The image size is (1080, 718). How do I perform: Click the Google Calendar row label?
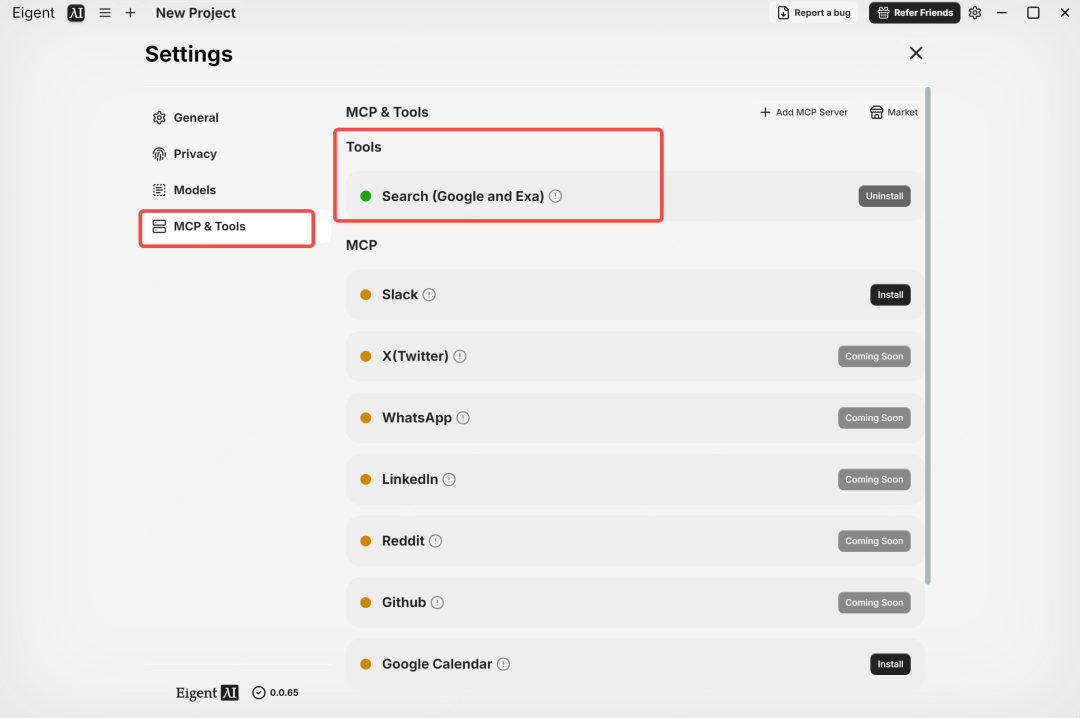437,664
